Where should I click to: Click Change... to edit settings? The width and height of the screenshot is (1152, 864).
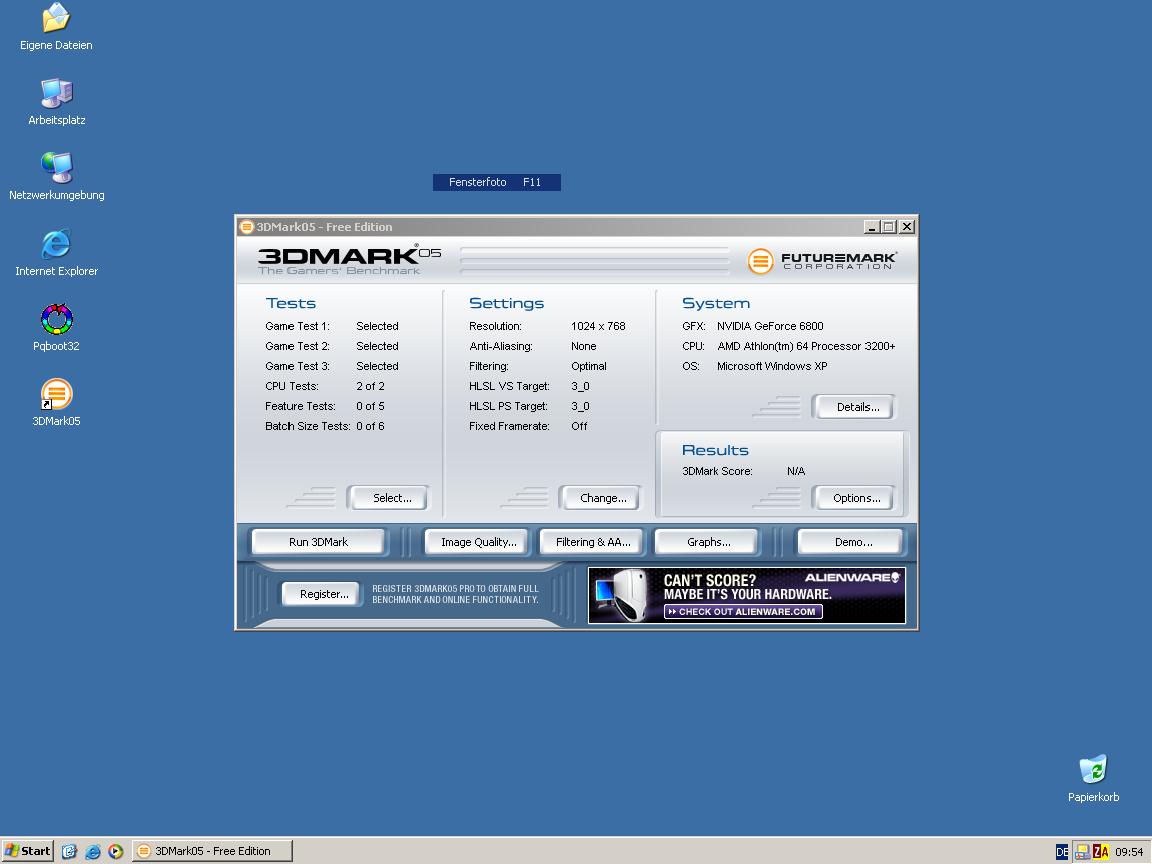tap(600, 497)
